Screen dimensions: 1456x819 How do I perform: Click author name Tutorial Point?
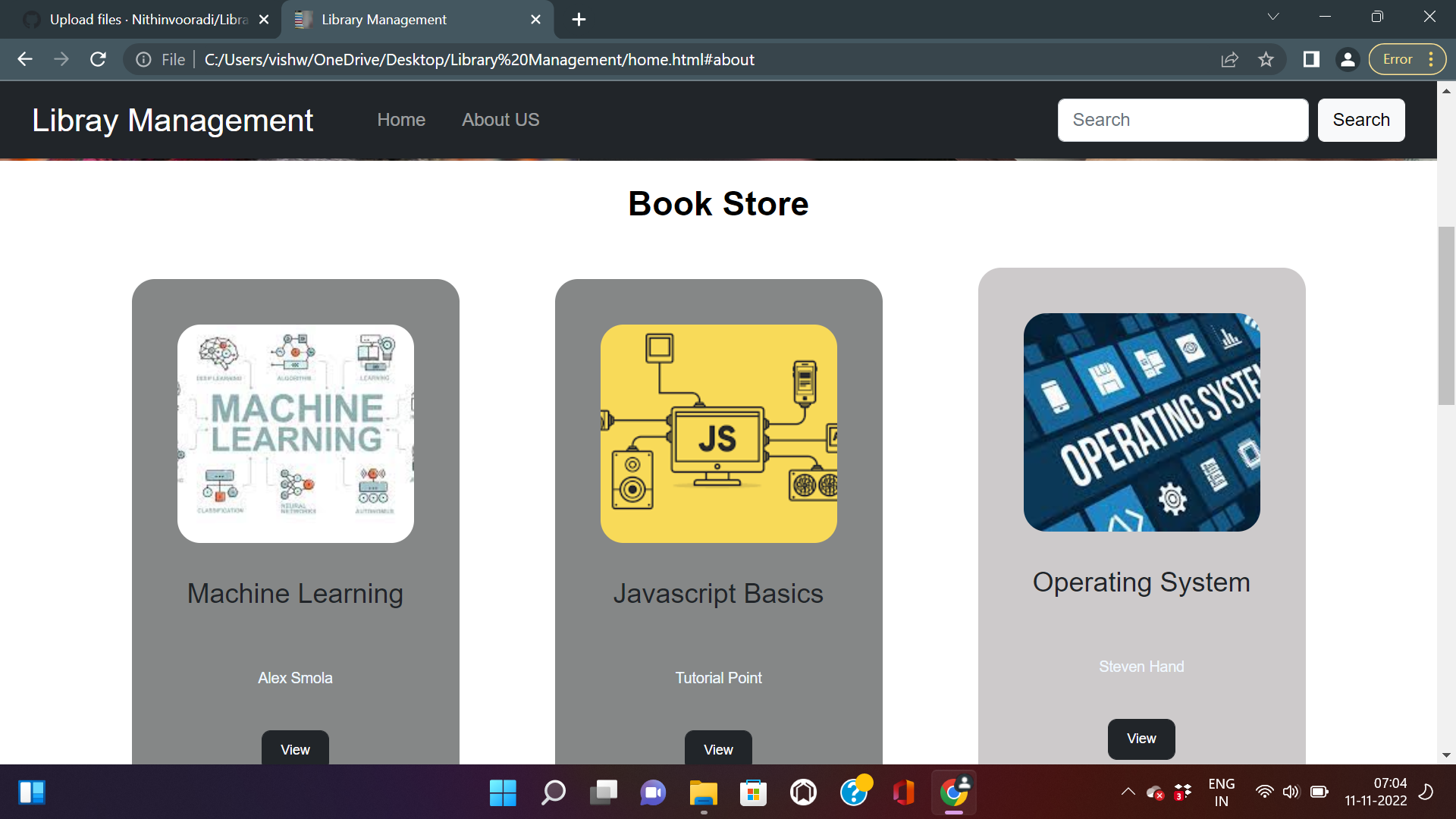tap(718, 678)
